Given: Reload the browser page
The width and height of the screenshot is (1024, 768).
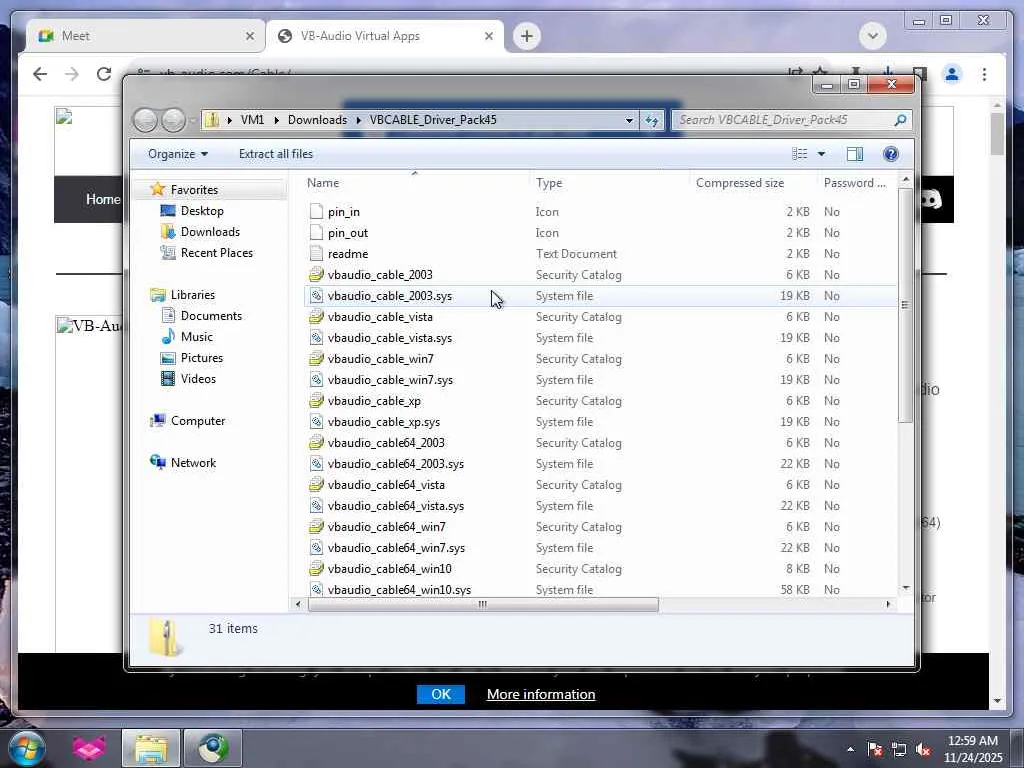Looking at the screenshot, I should tap(104, 74).
